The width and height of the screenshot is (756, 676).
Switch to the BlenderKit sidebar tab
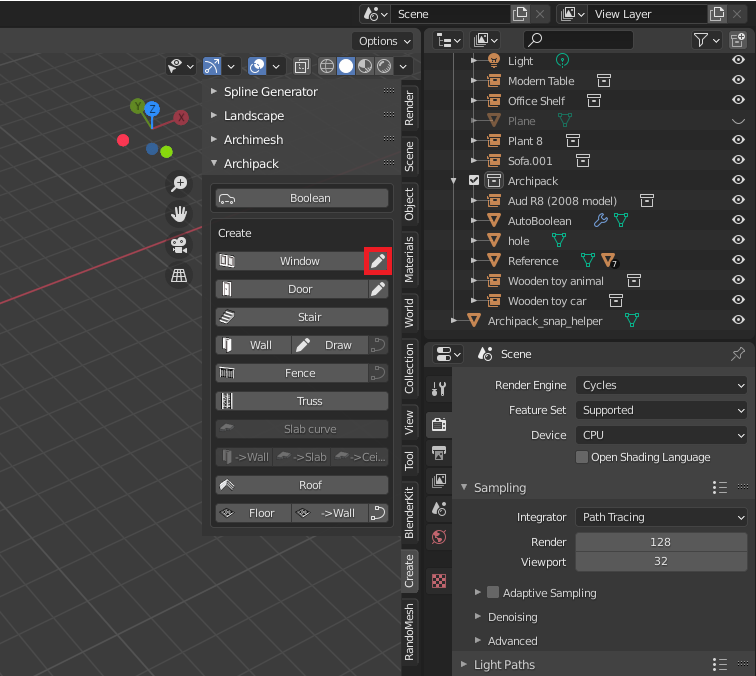[409, 513]
